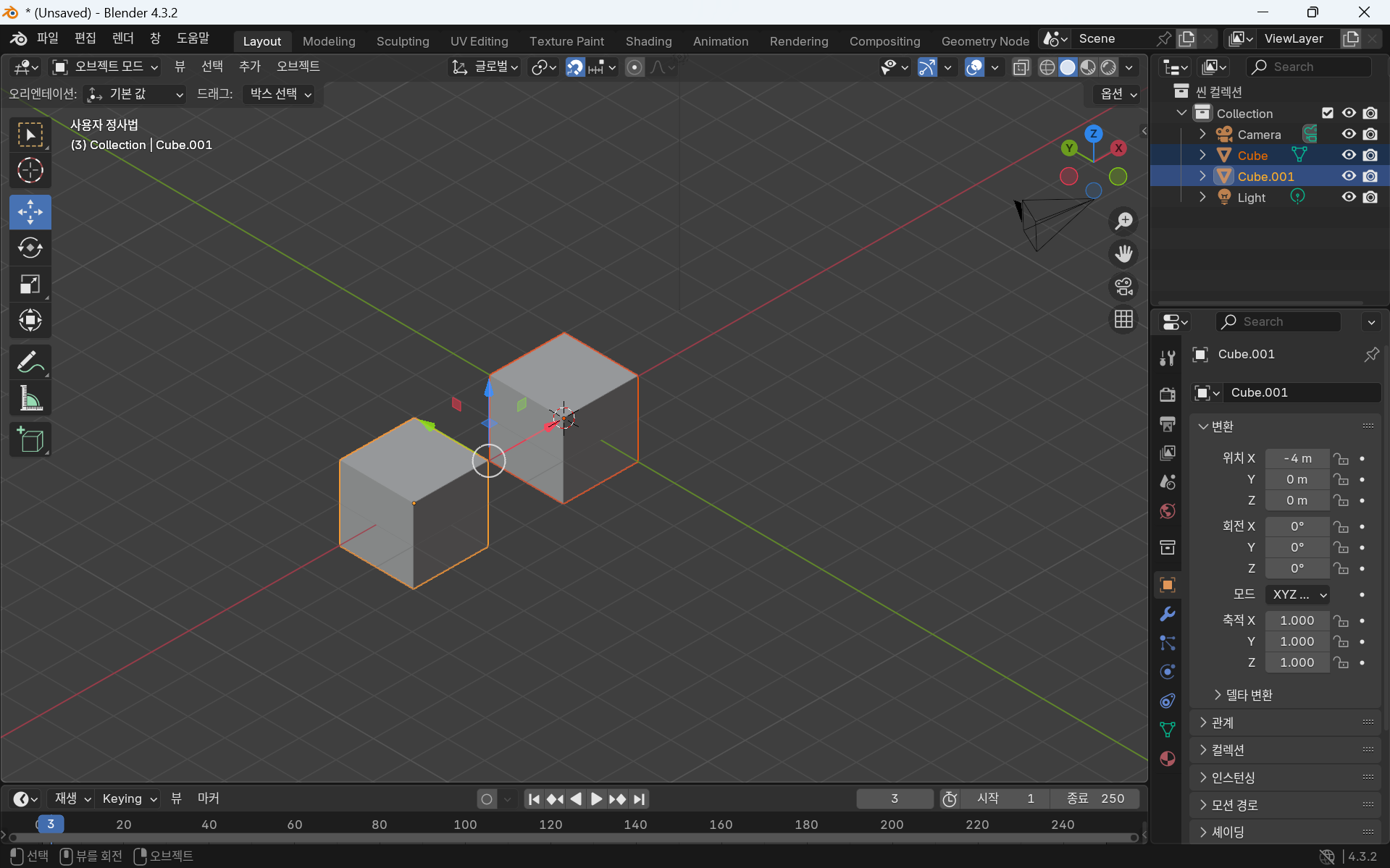
Task: Open the Object Data mesh tab
Action: point(1167,730)
